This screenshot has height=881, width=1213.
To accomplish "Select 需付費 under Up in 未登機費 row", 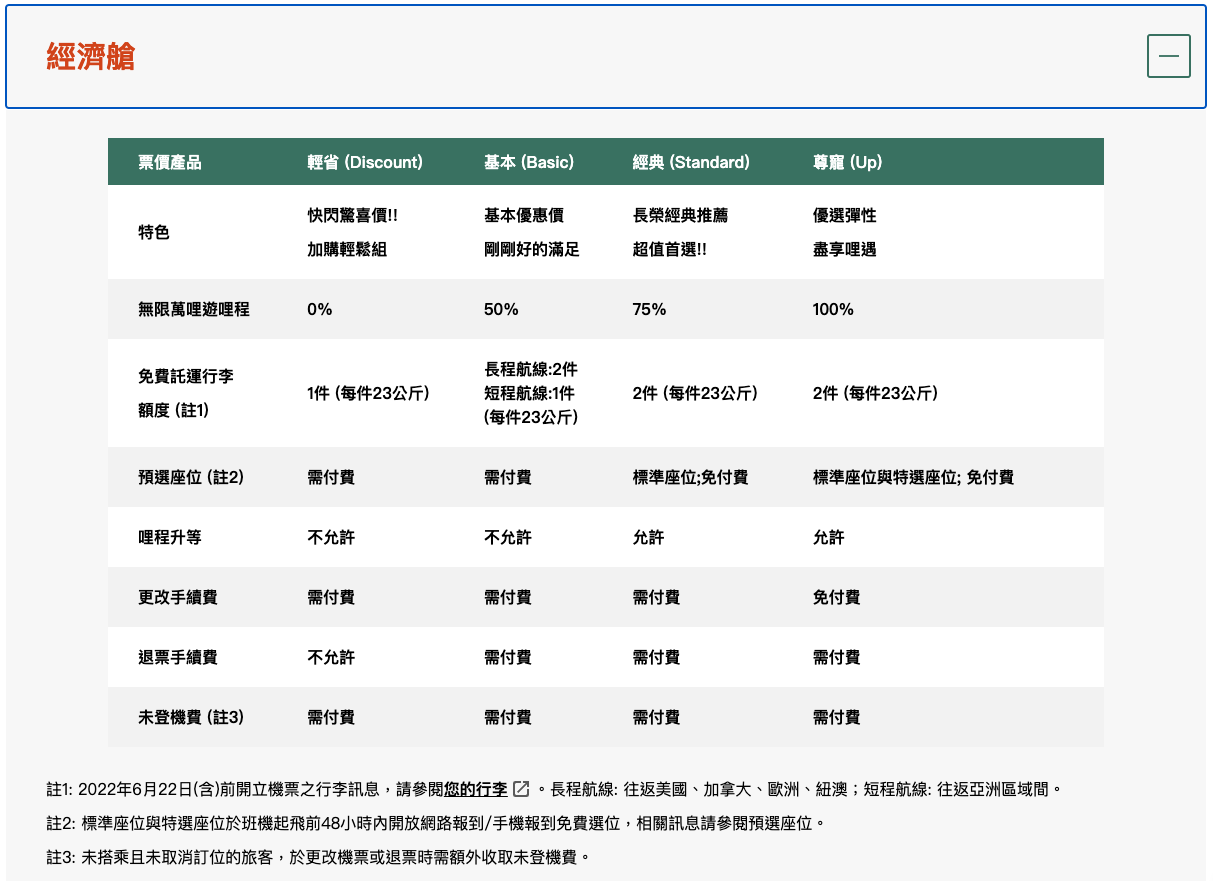I will (837, 717).
